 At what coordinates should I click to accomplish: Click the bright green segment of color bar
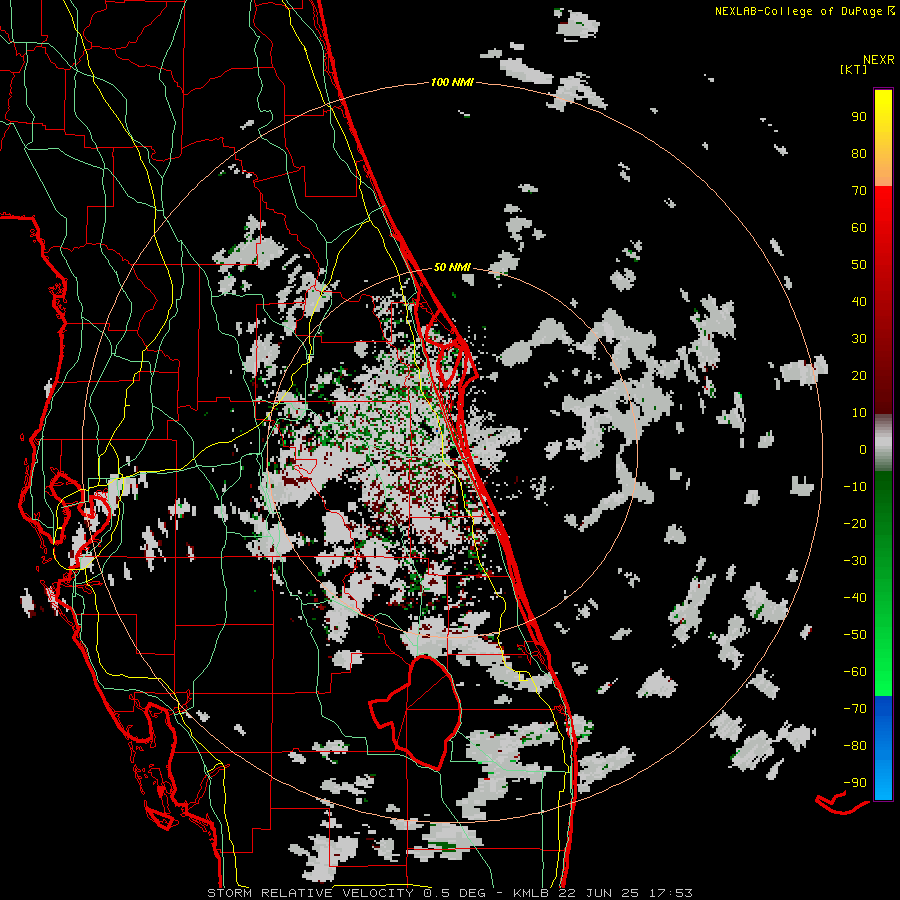883,583
